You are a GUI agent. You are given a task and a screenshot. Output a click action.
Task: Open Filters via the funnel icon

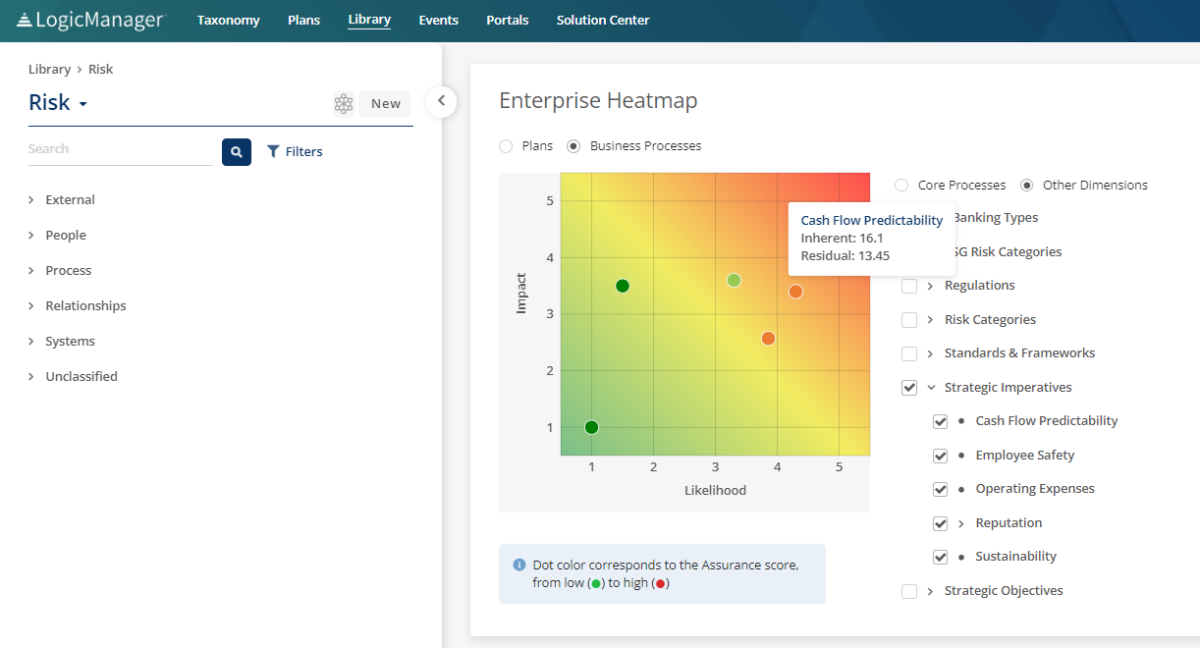click(x=273, y=152)
